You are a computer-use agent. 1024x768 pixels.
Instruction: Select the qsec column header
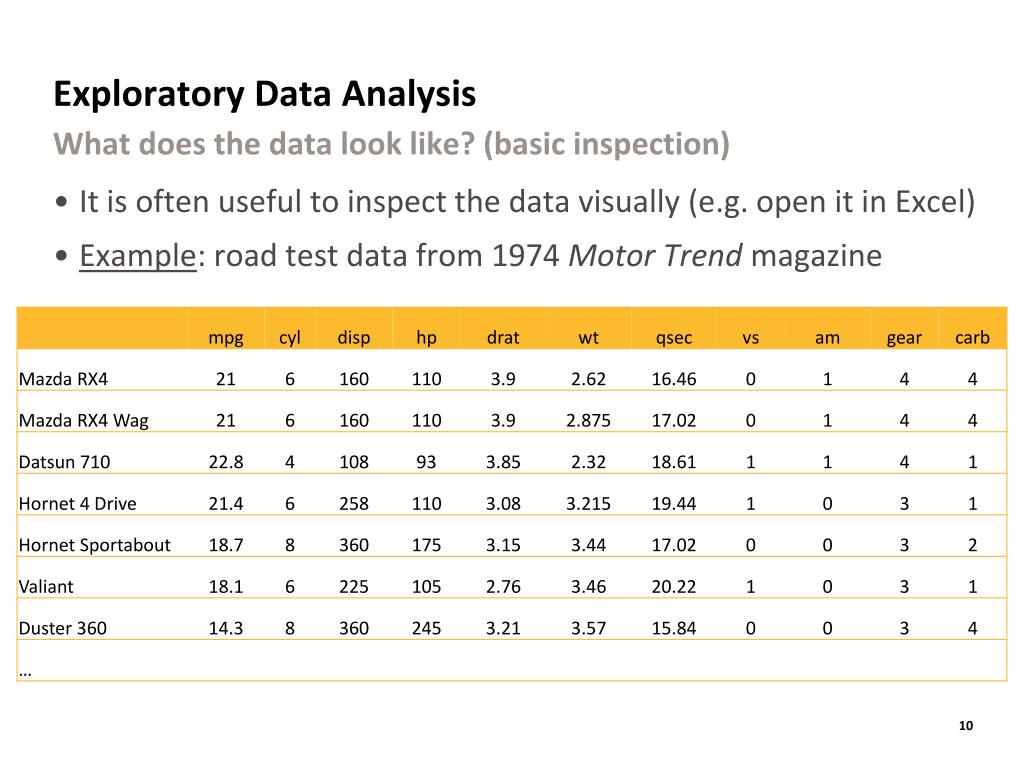674,338
